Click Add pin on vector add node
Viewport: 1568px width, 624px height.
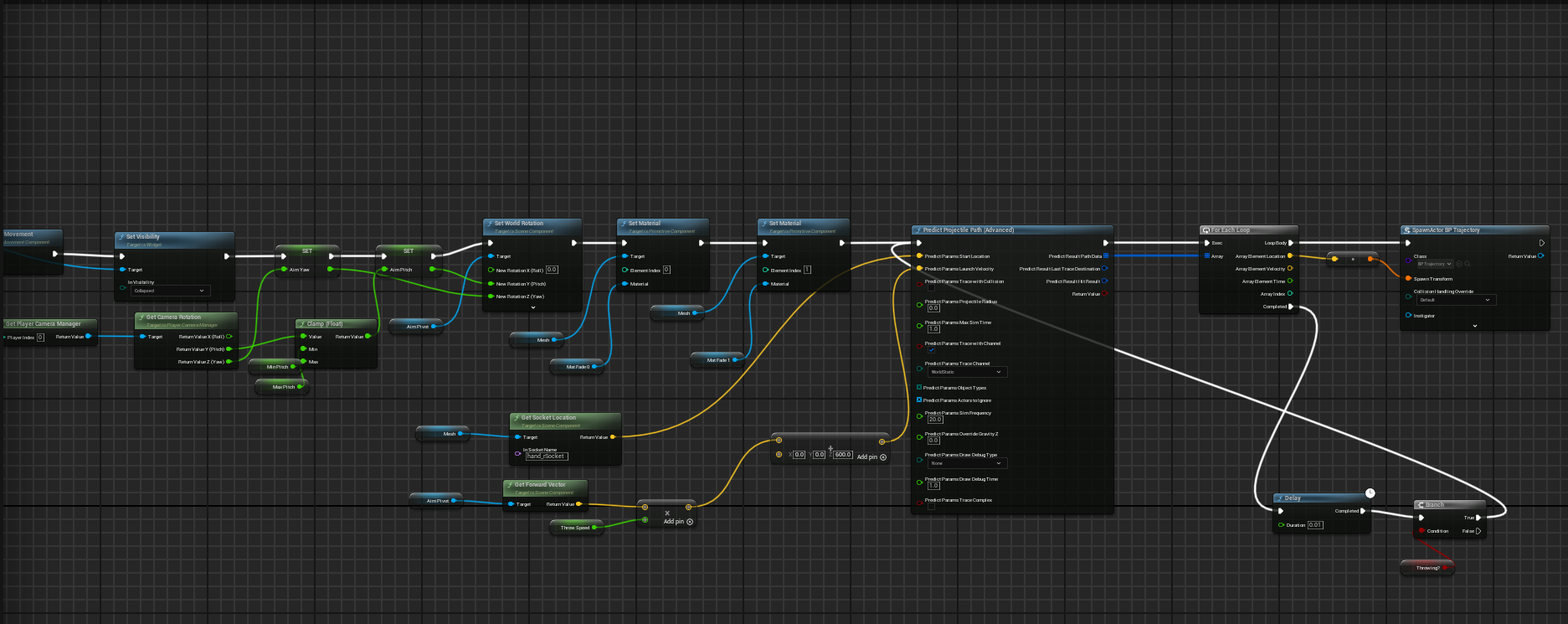871,457
